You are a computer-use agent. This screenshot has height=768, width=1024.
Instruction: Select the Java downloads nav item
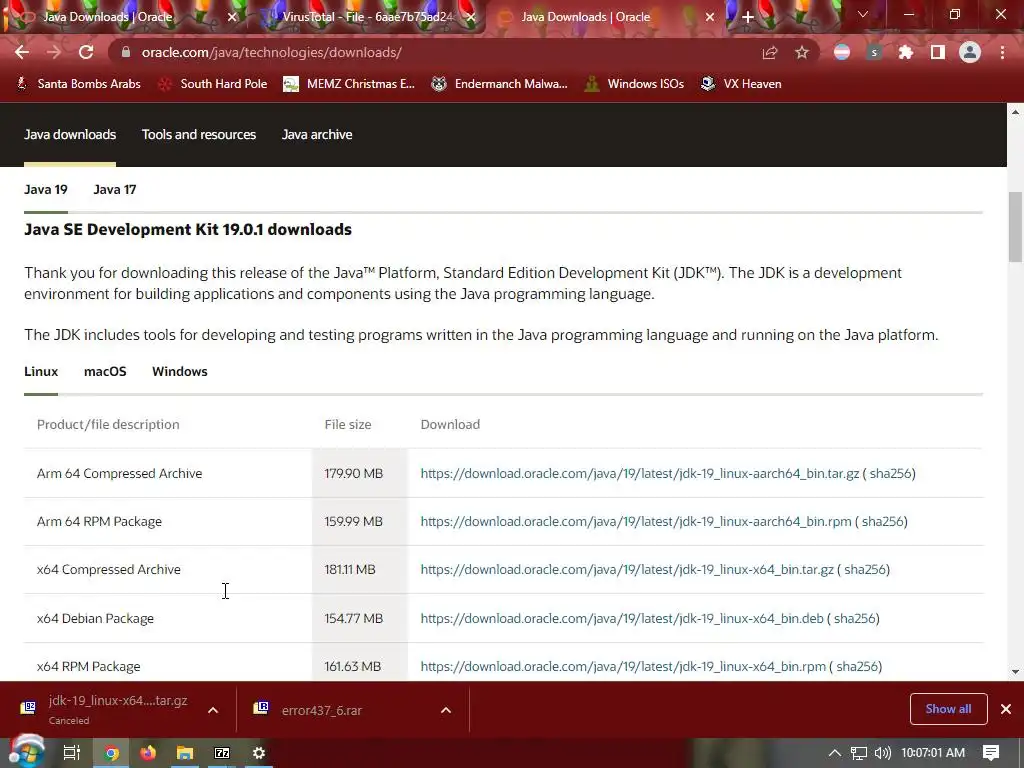pos(70,135)
